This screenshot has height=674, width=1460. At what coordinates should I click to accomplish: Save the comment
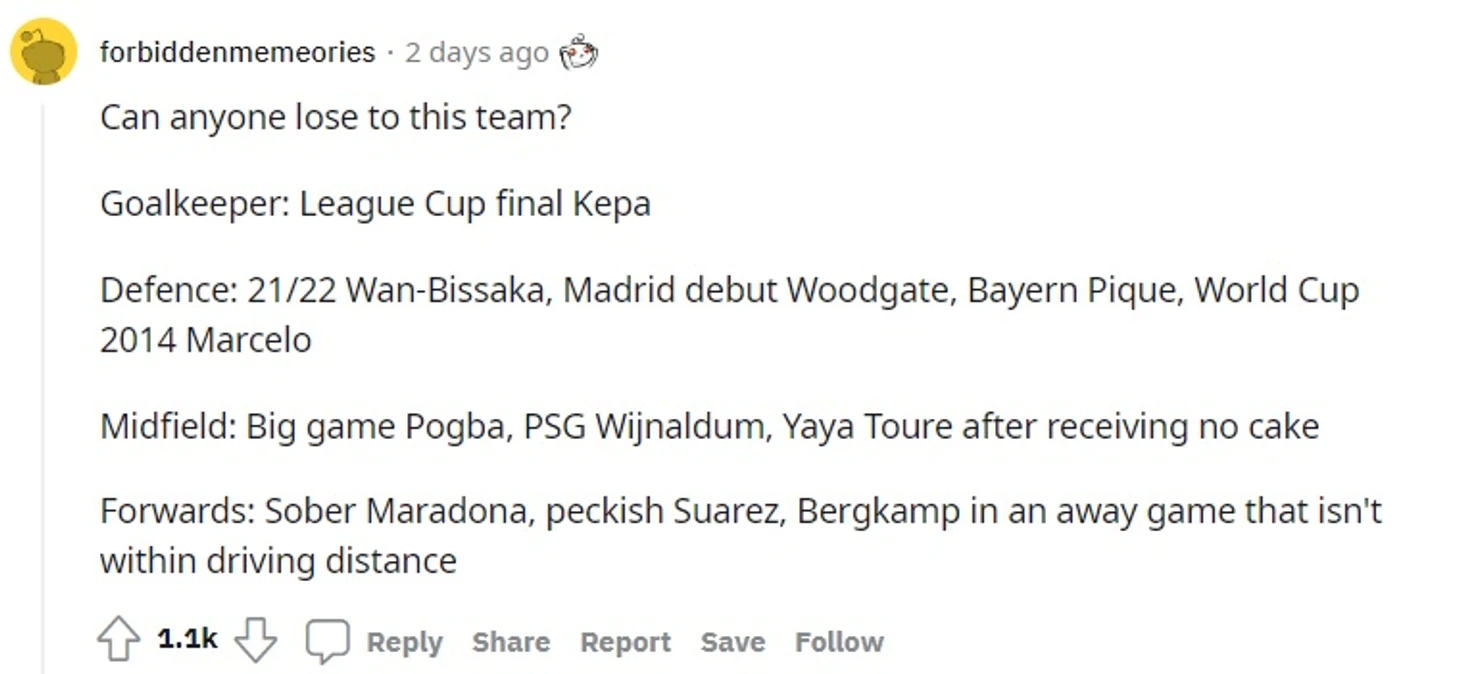click(732, 642)
